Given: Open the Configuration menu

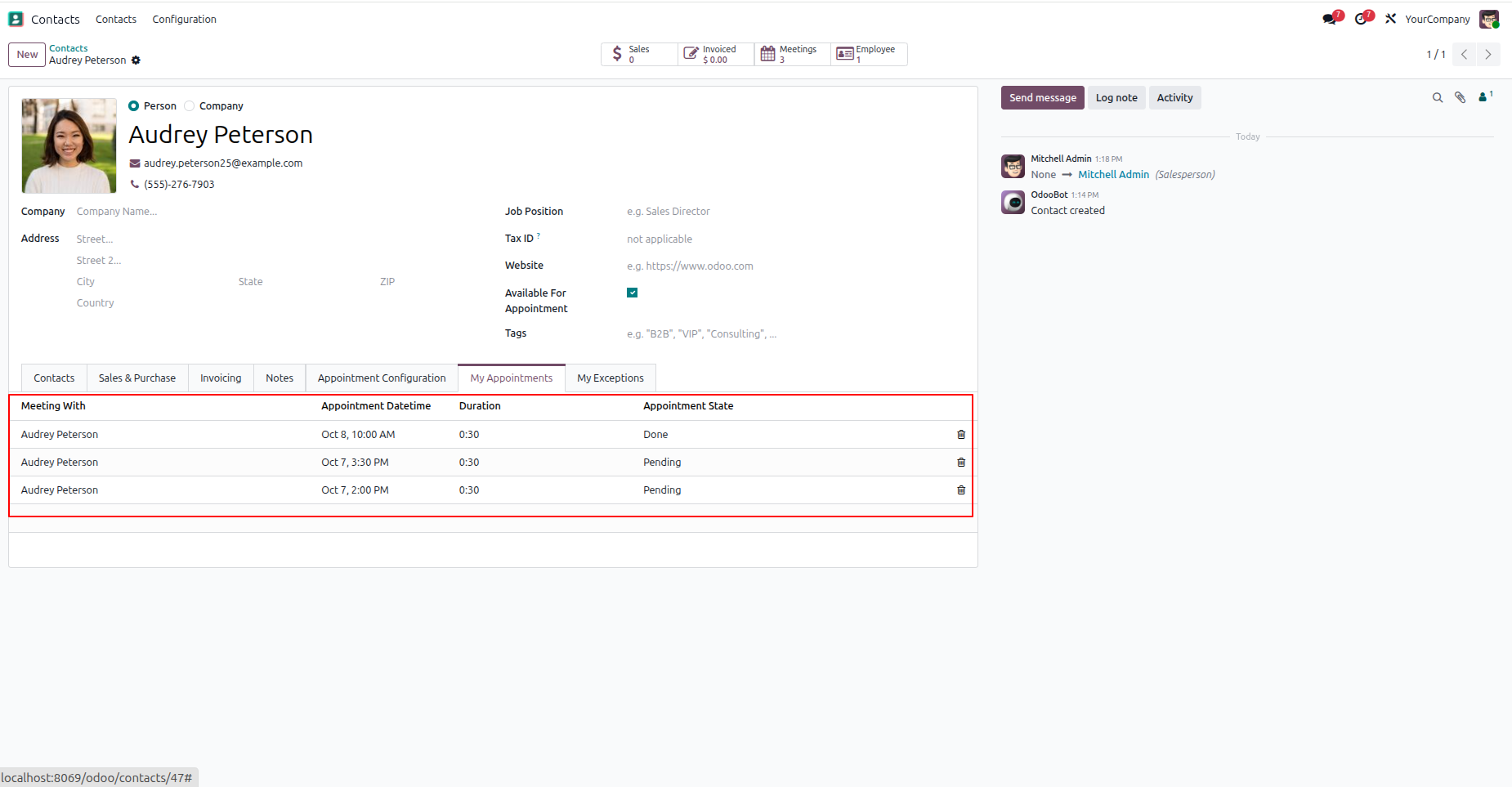Looking at the screenshot, I should (185, 19).
